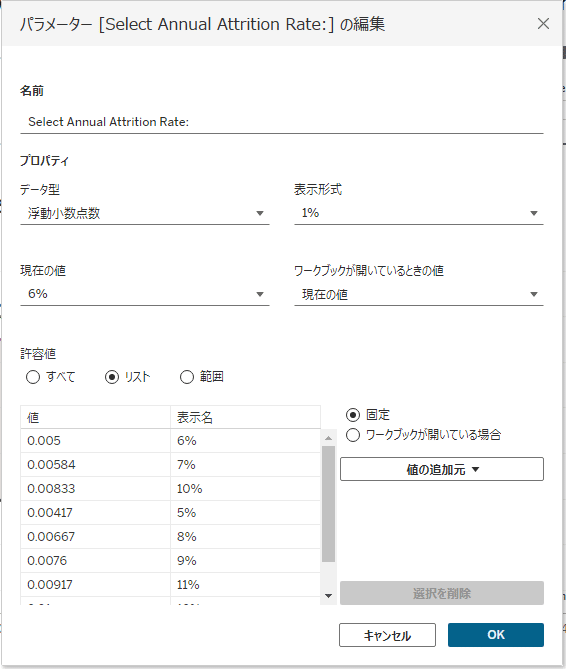Select the 8% display name cell
The width and height of the screenshot is (566, 669).
tap(245, 536)
